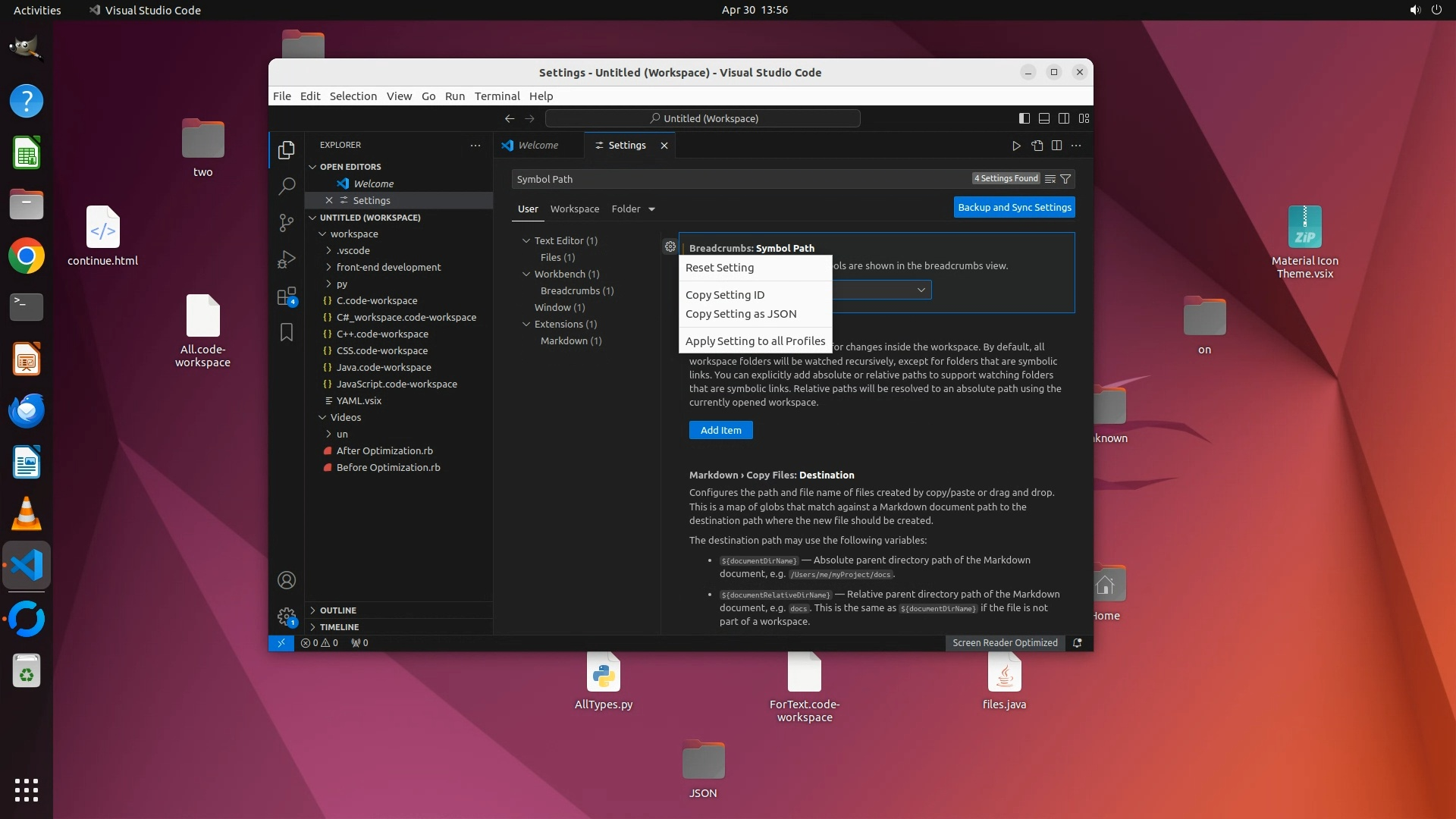Screen dimensions: 1456x819
Task: Open the Symbol Path dropdown
Action: [x=921, y=290]
